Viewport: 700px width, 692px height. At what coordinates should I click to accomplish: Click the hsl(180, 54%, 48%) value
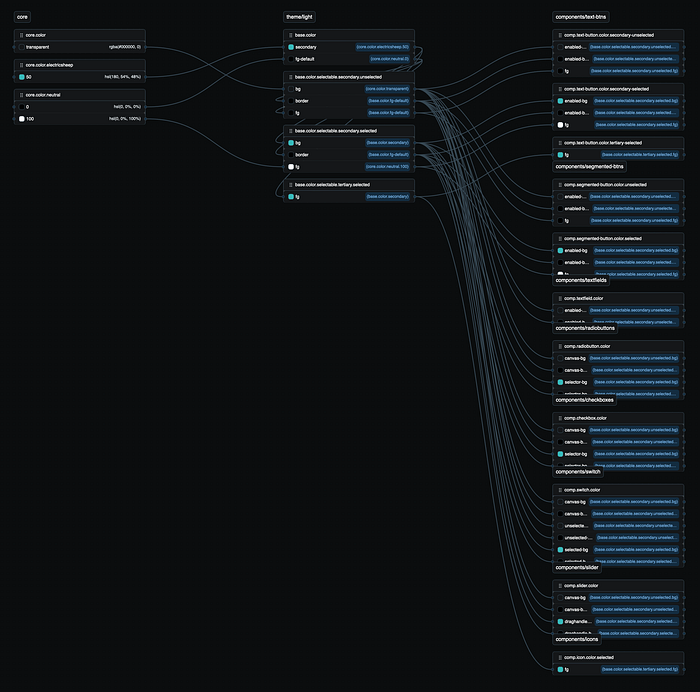[123, 77]
